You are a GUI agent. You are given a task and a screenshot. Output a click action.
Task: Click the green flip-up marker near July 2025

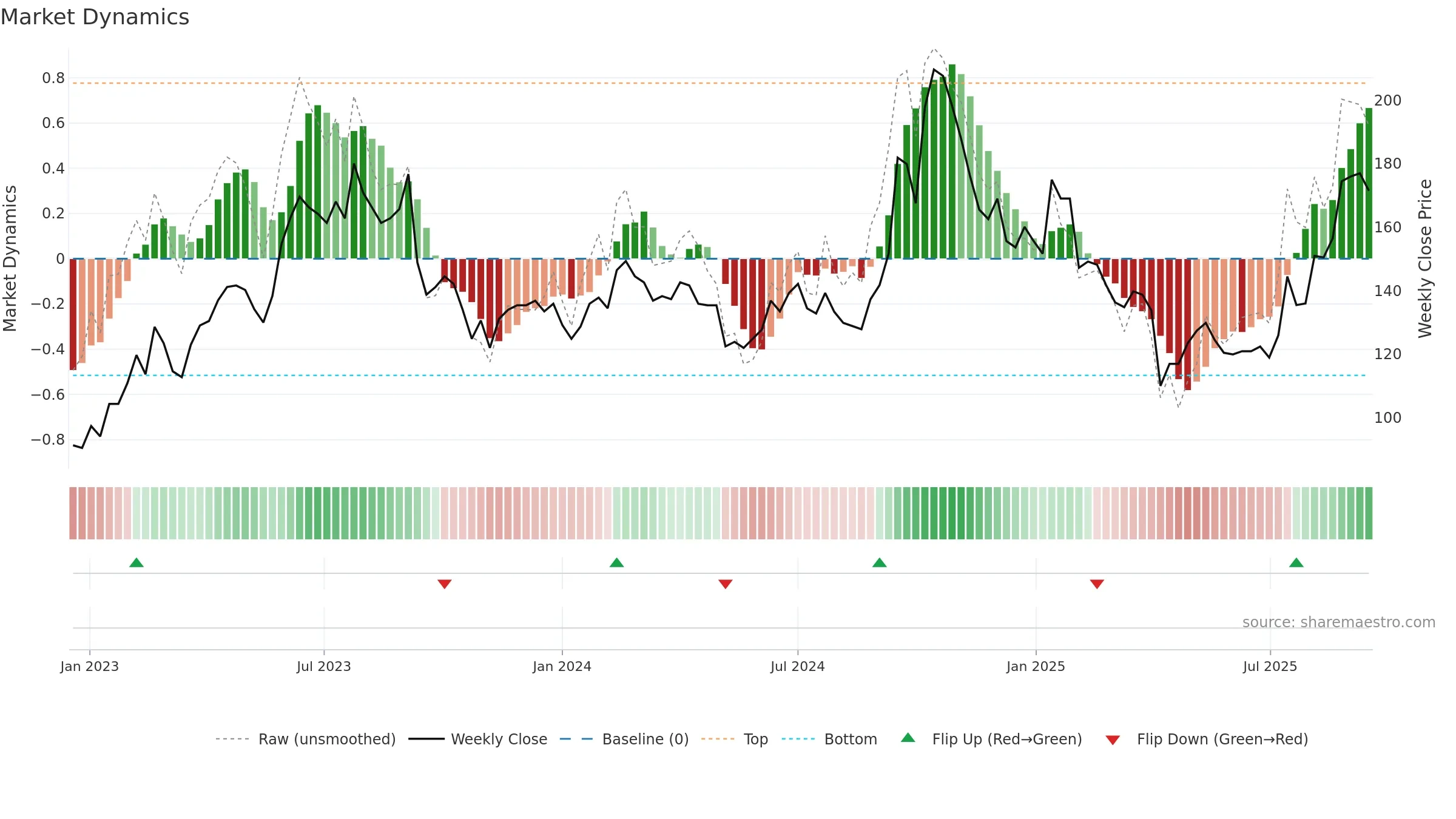(1296, 563)
